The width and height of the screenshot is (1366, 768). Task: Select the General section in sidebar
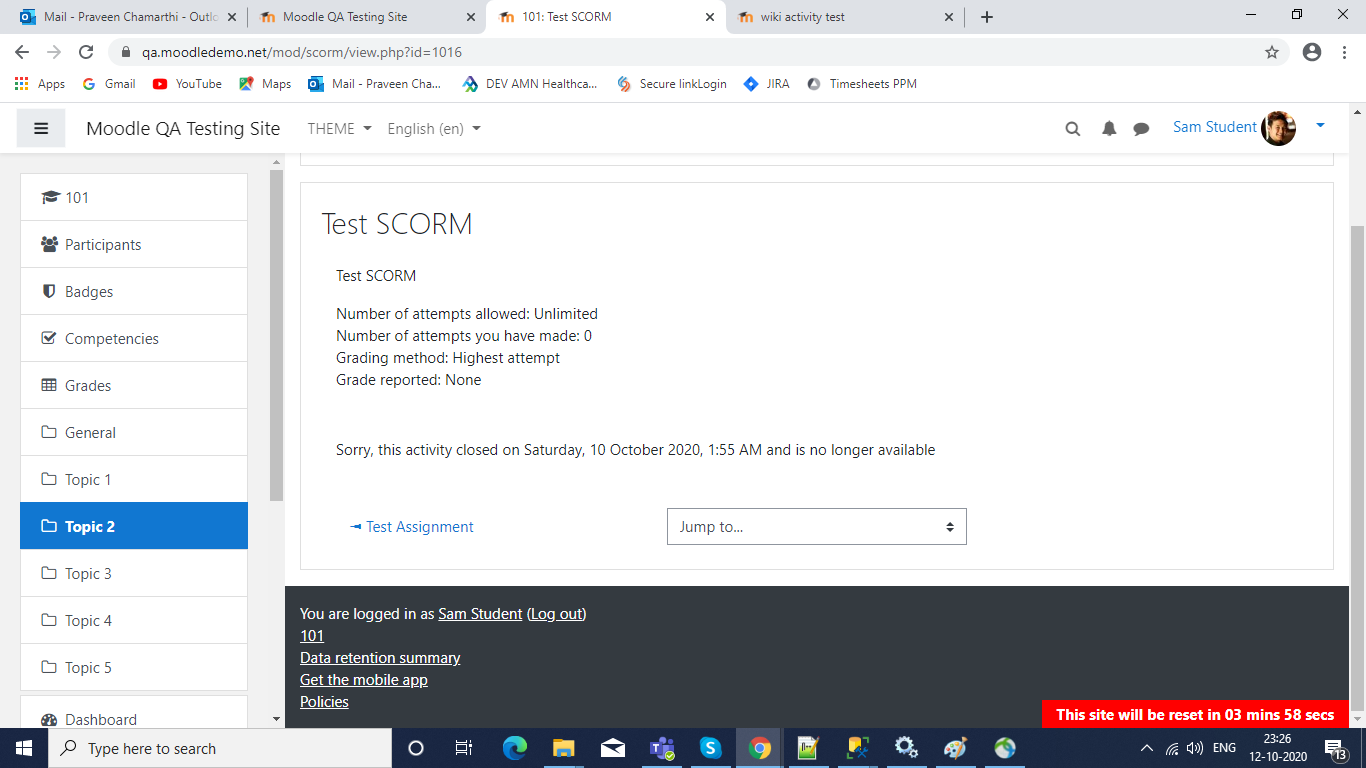(134, 432)
